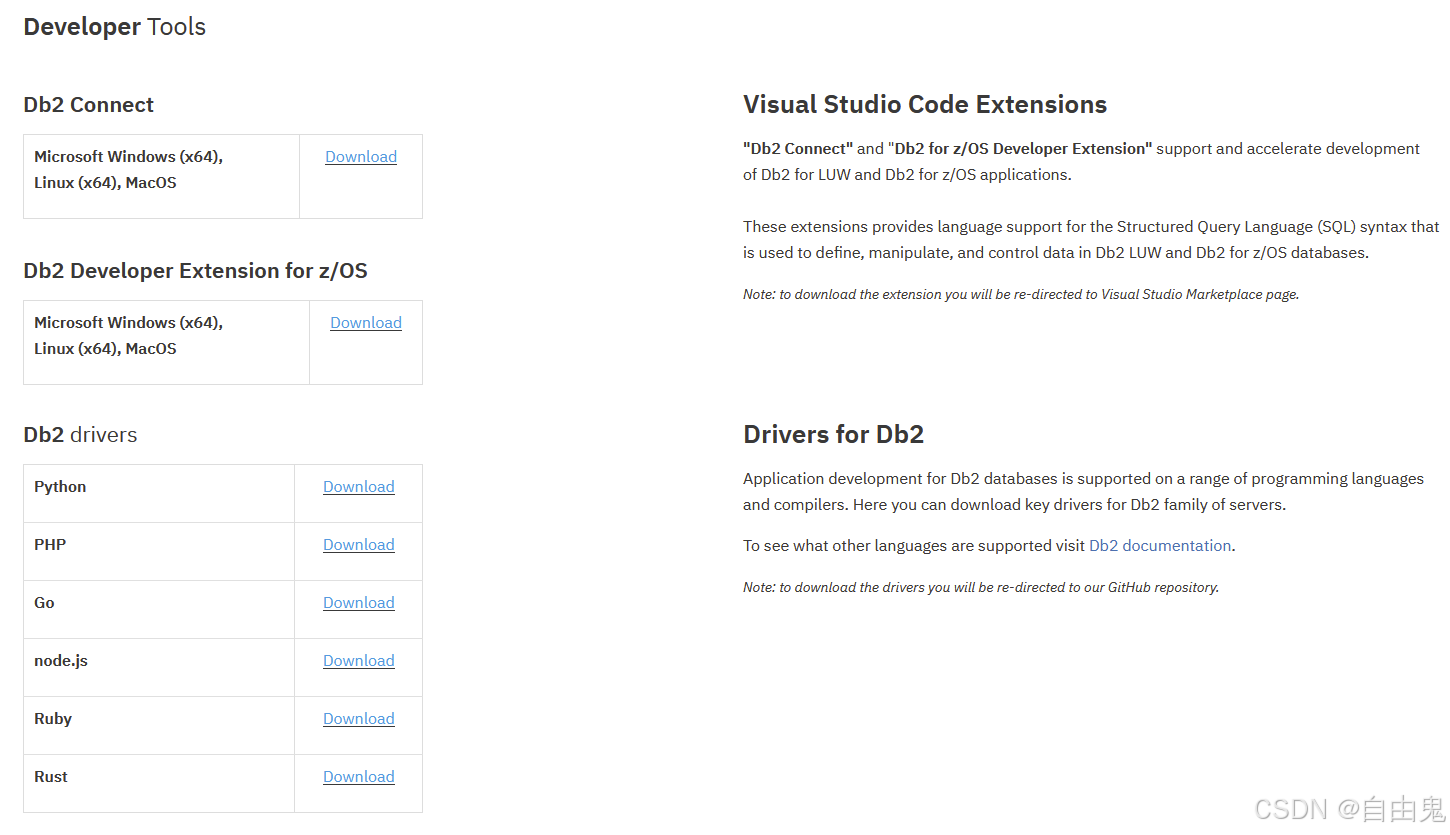Select the Ruby row label
This screenshot has height=835, width=1450.
point(53,719)
